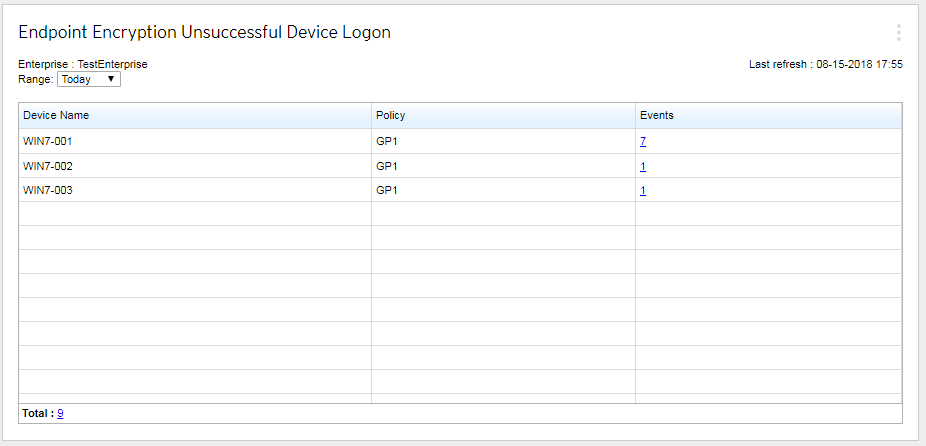Select the WIN7-001 device name cell
The height and width of the screenshot is (446, 926).
(48, 142)
